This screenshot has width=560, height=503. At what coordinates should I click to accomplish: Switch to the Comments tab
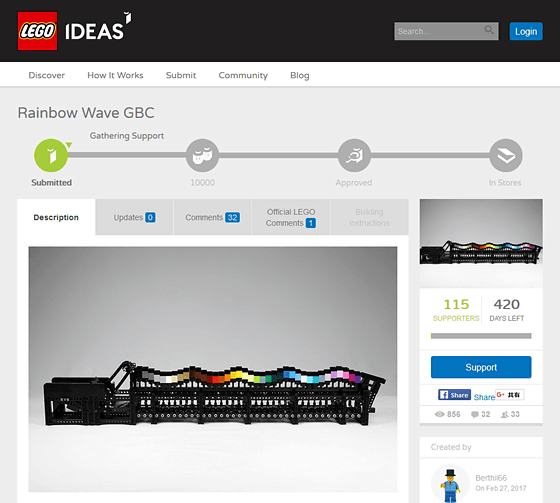click(x=212, y=217)
